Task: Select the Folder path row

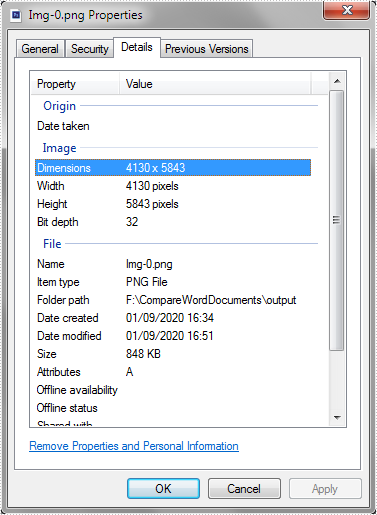Action: click(x=173, y=300)
